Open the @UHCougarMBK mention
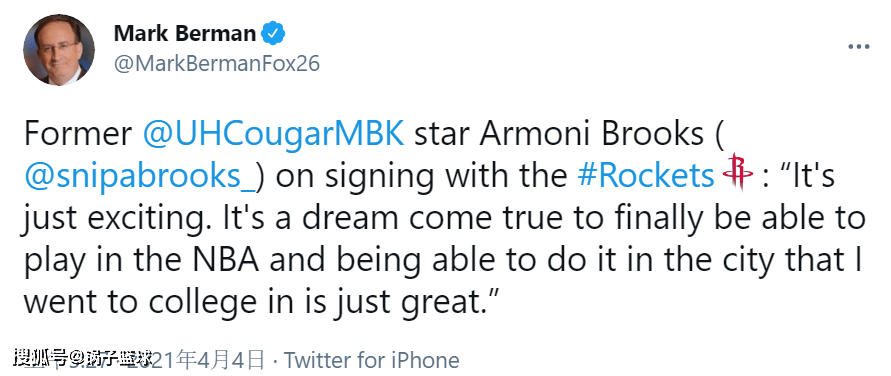Viewport: 891px width, 376px height. pos(274,135)
